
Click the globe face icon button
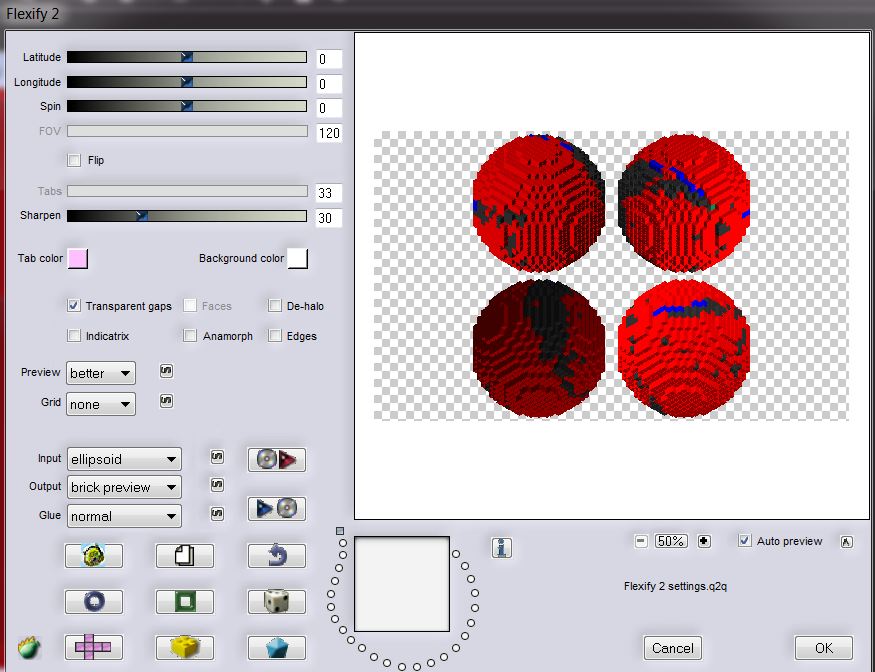(94, 556)
